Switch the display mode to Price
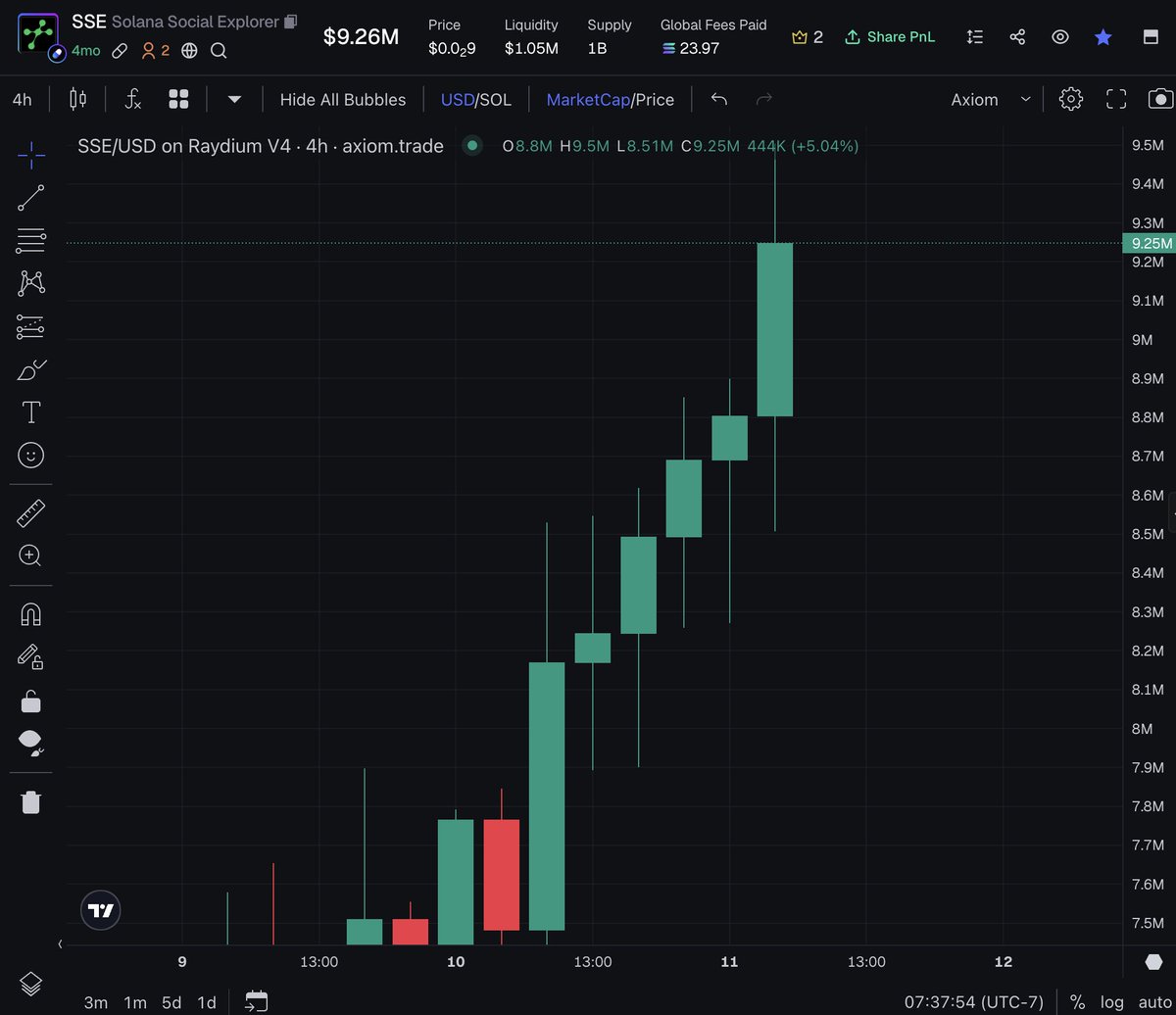The image size is (1176, 1015). (655, 100)
